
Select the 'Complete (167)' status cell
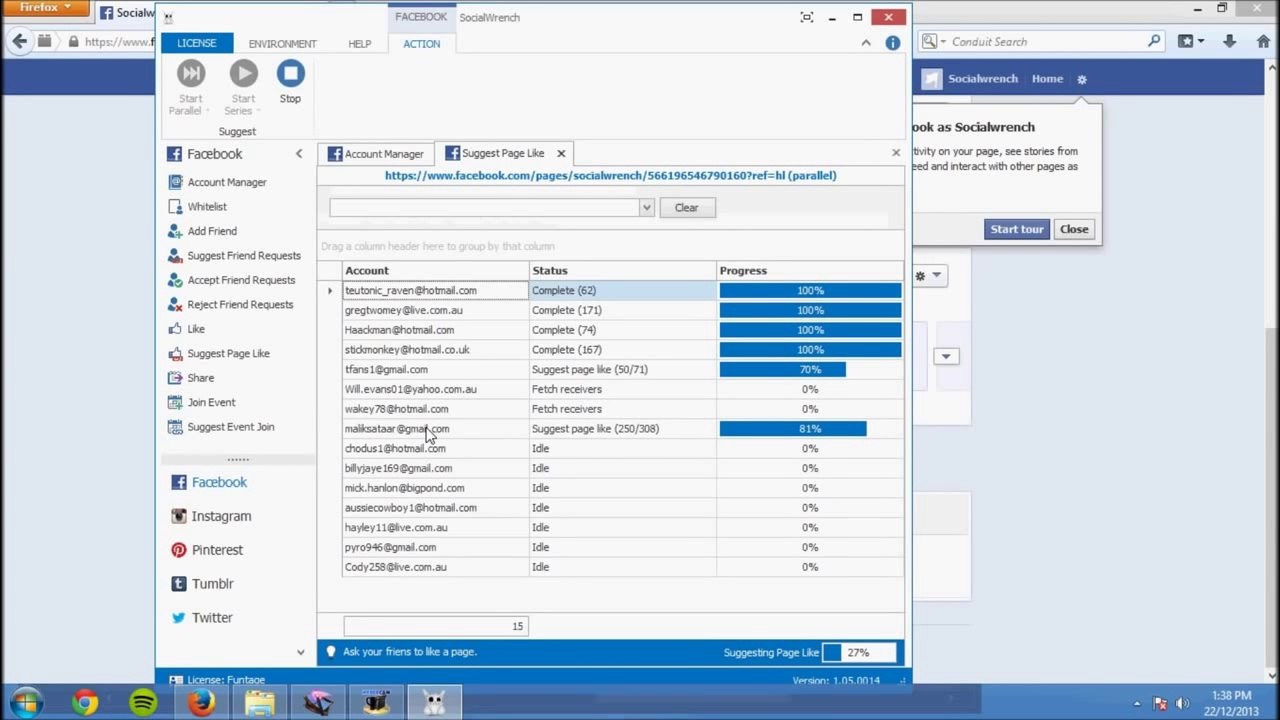[622, 350]
